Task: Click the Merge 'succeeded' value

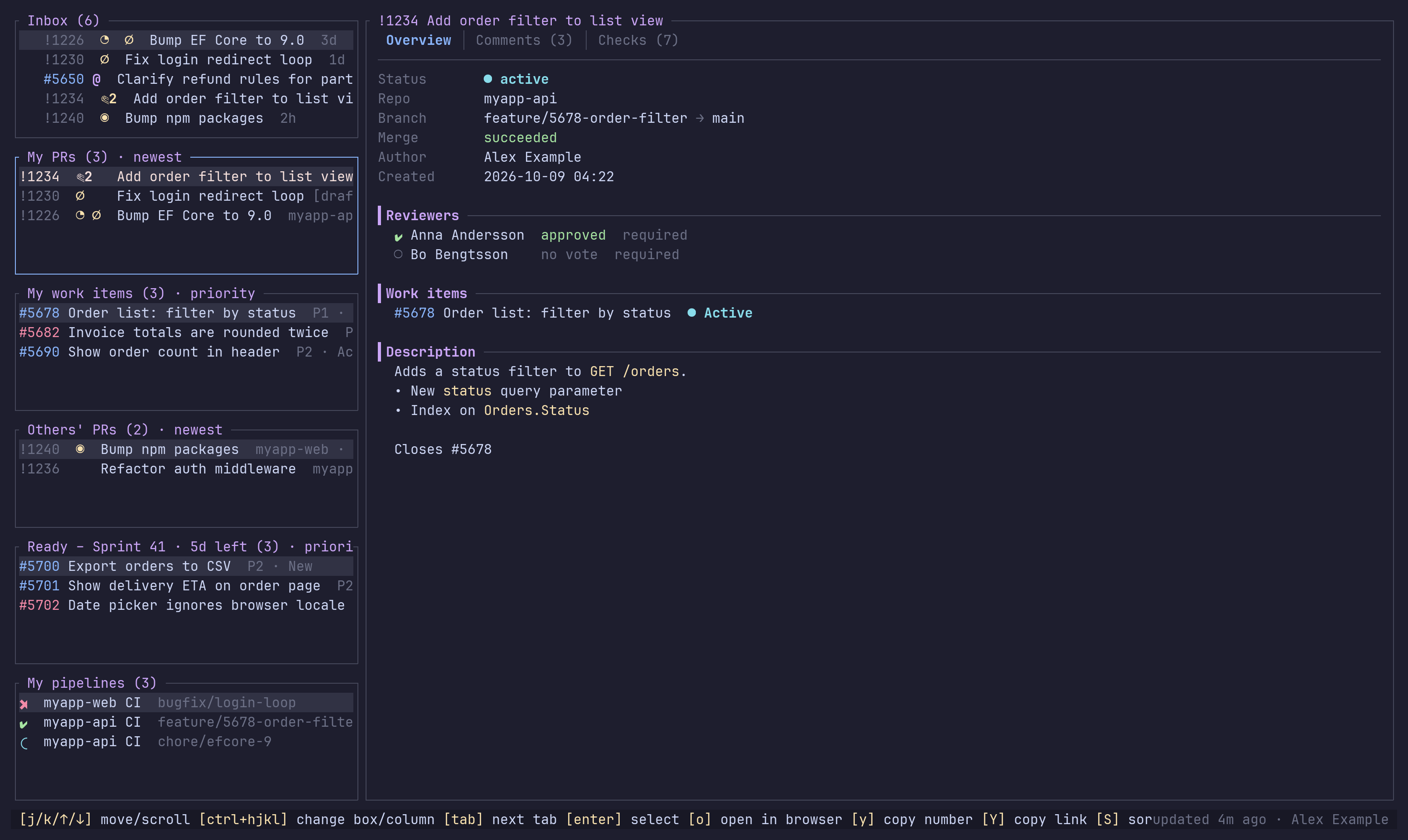Action: pos(520,138)
